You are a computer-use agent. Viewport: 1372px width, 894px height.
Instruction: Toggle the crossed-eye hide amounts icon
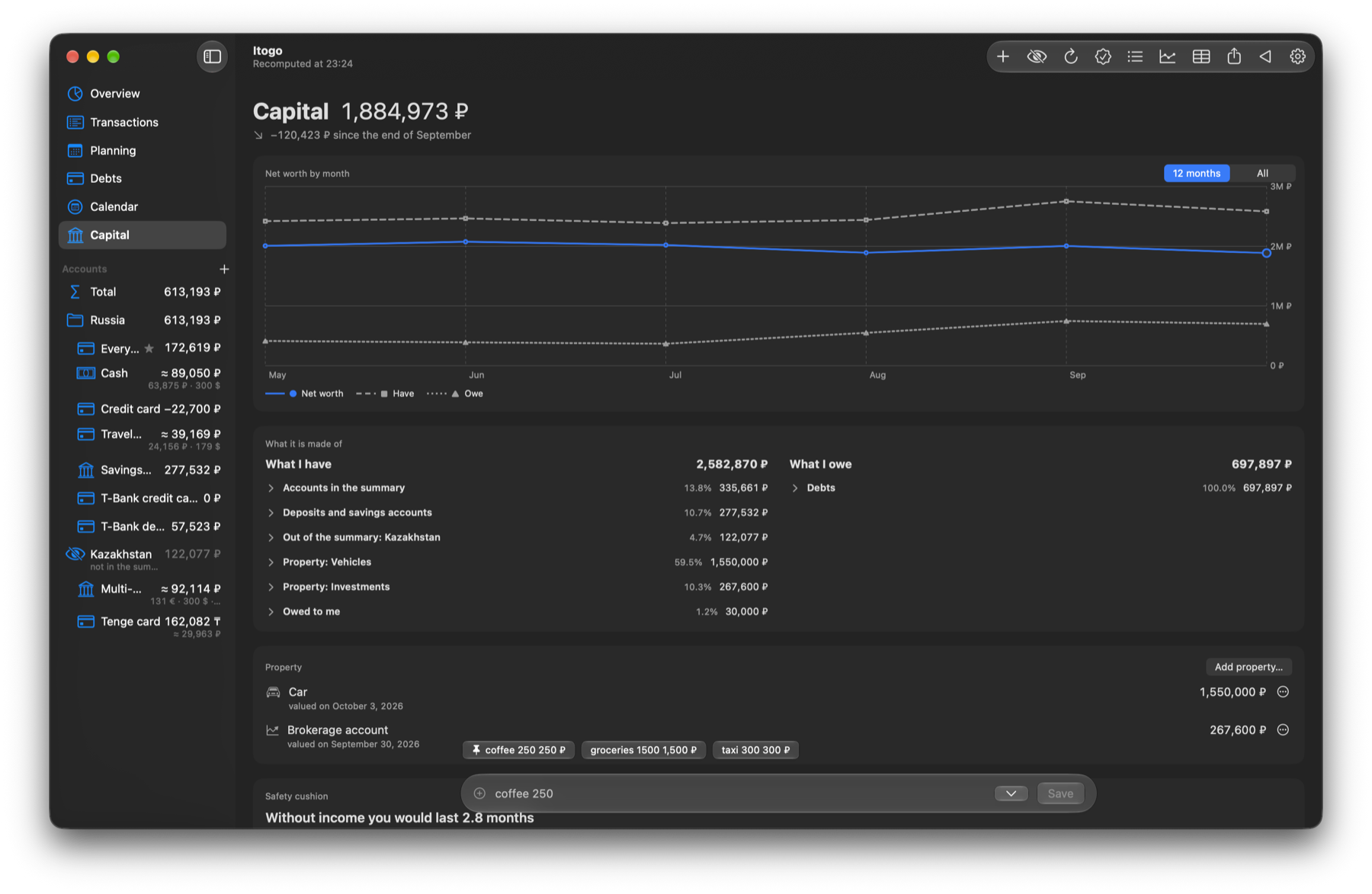tap(1037, 56)
